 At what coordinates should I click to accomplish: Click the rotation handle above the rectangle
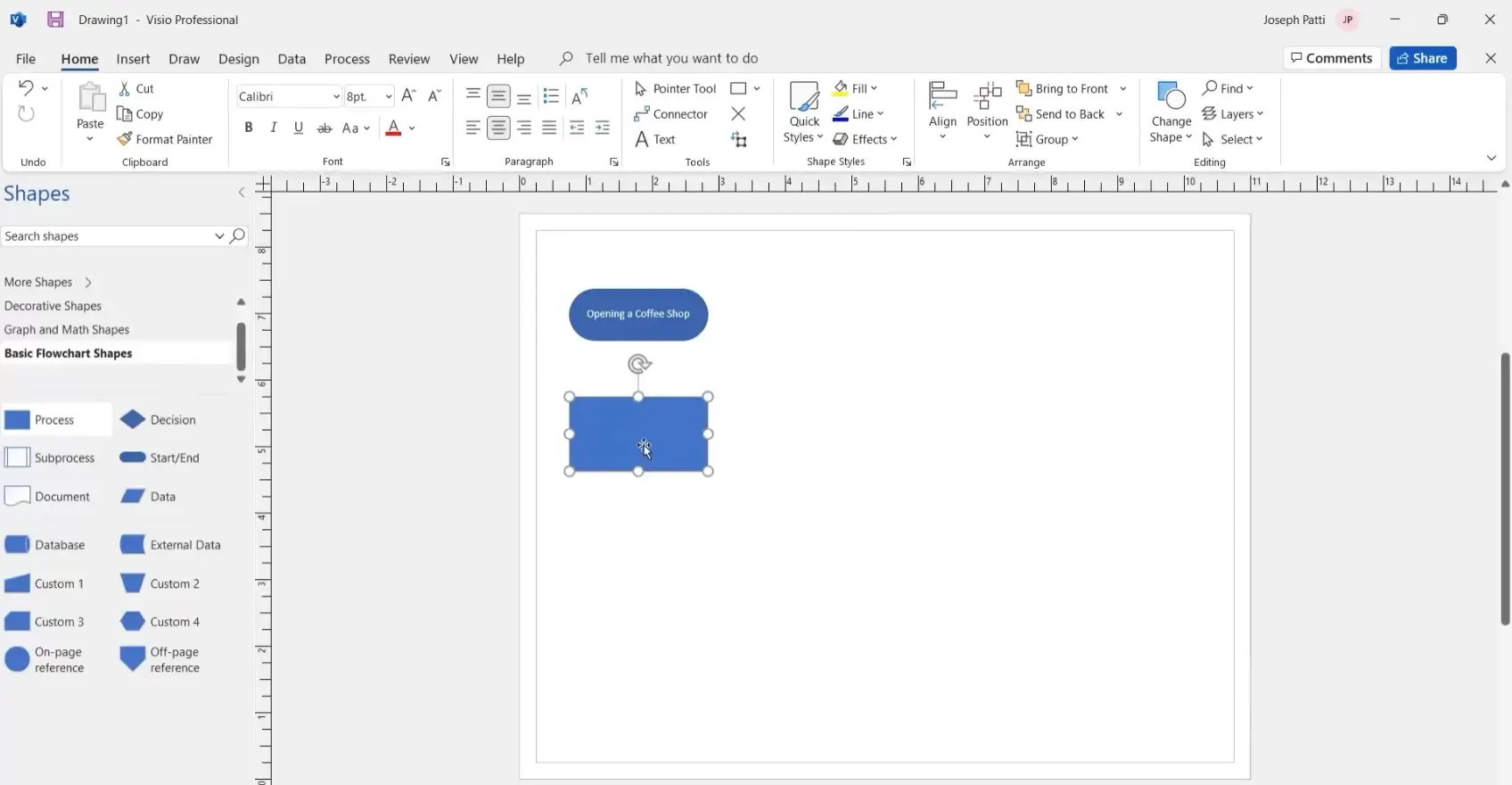click(639, 364)
